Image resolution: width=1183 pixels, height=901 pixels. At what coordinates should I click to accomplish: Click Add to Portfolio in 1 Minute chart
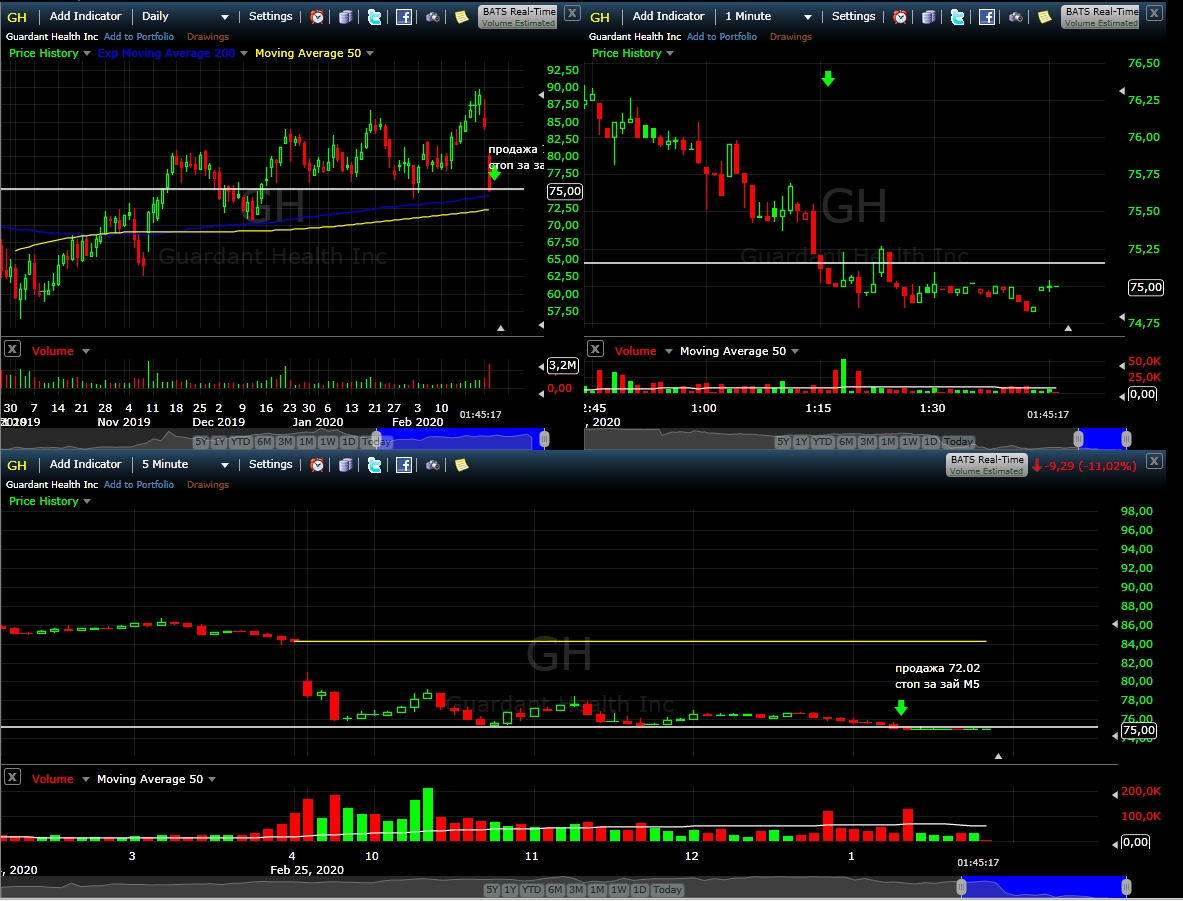(x=722, y=36)
